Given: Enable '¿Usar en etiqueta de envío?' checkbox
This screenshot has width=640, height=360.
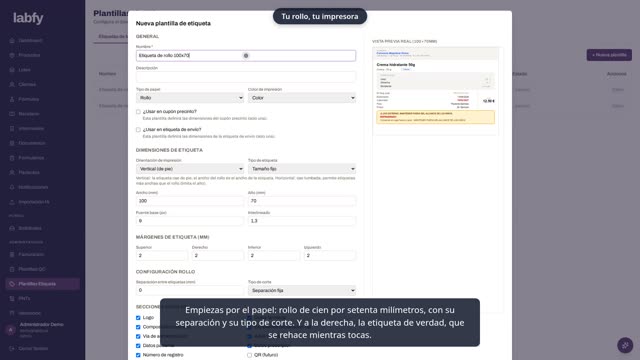Looking at the screenshot, I should (x=138, y=129).
